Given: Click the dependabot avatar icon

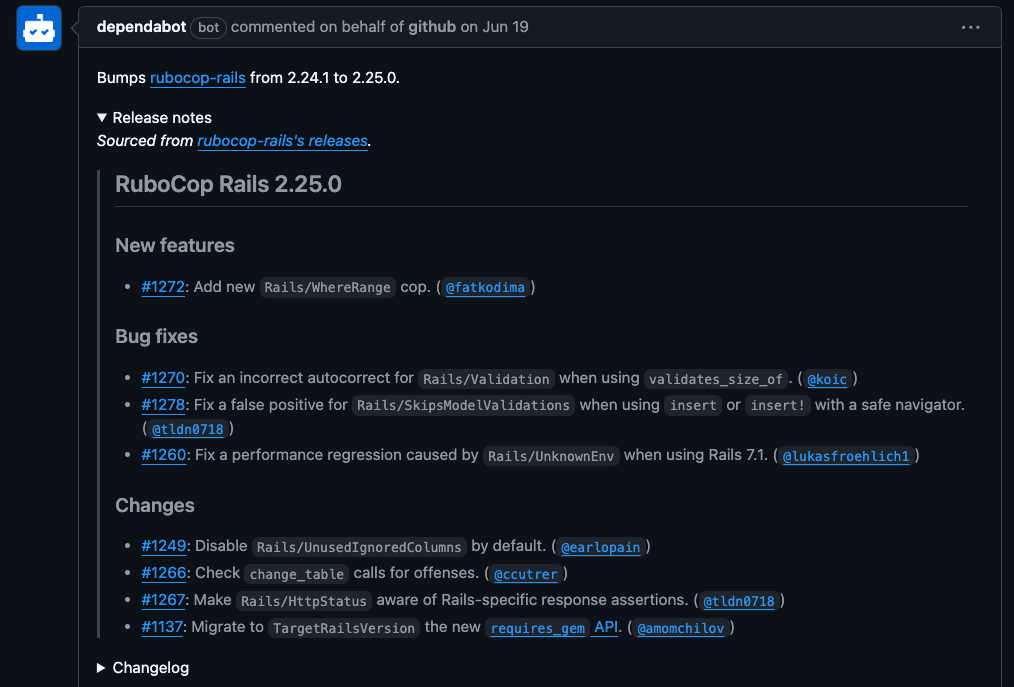Looking at the screenshot, I should coord(39,28).
